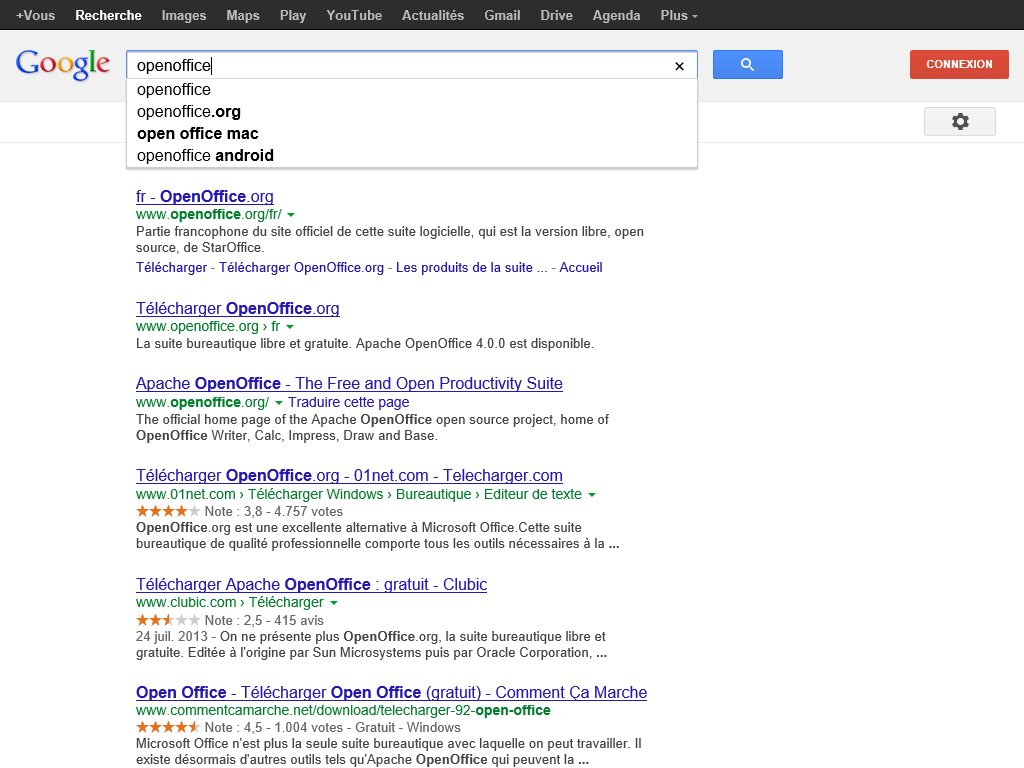The image size is (1024, 768).
Task: Open YouTube from the top bar
Action: pyautogui.click(x=354, y=15)
